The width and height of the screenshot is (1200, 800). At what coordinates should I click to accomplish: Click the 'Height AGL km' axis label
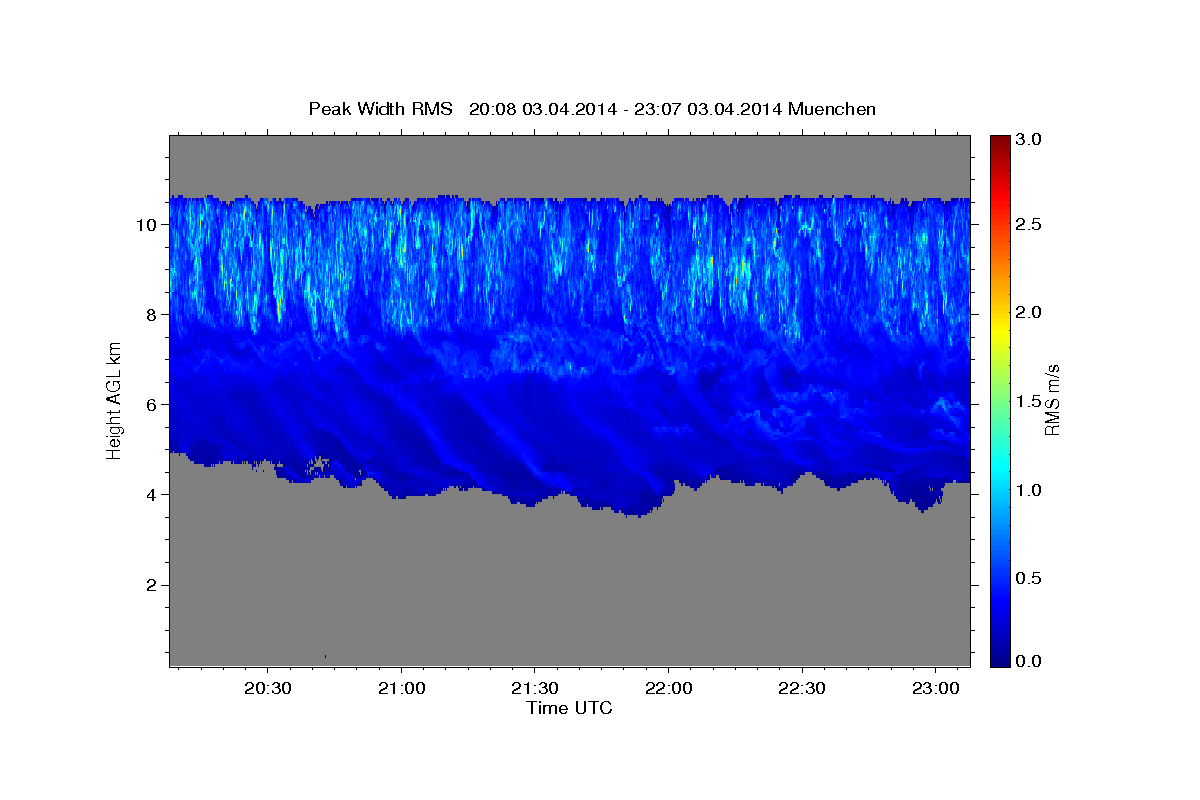pyautogui.click(x=114, y=399)
